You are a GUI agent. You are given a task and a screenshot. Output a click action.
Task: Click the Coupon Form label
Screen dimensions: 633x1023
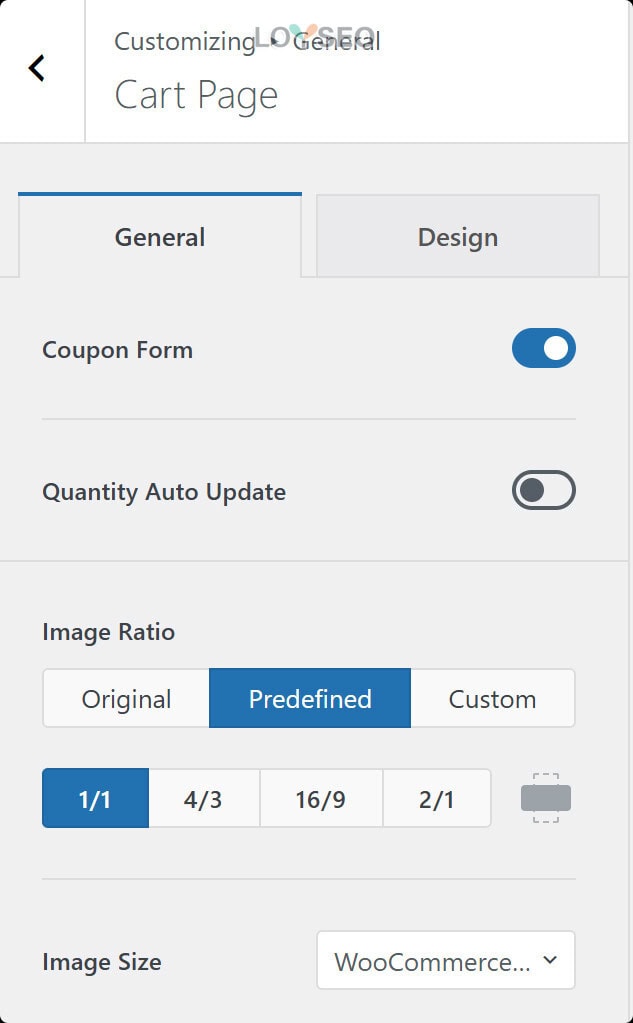pos(117,350)
